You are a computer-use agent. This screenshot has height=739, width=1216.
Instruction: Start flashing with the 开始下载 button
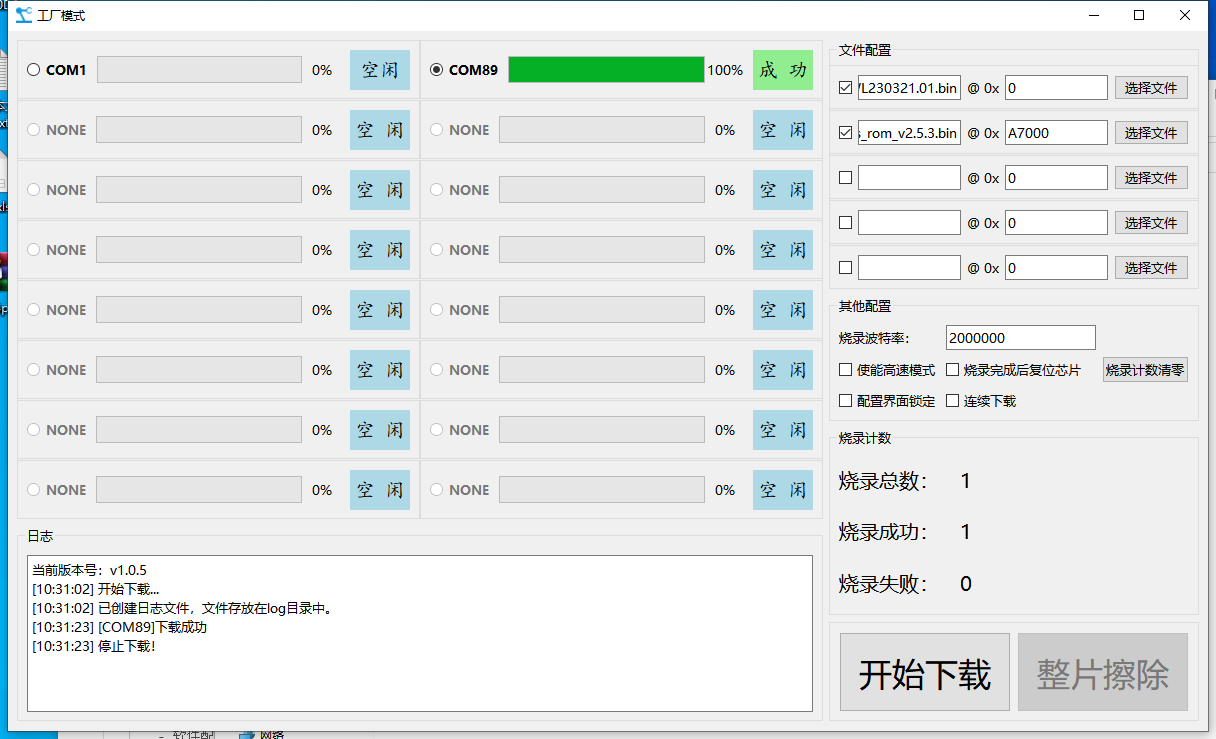(924, 675)
